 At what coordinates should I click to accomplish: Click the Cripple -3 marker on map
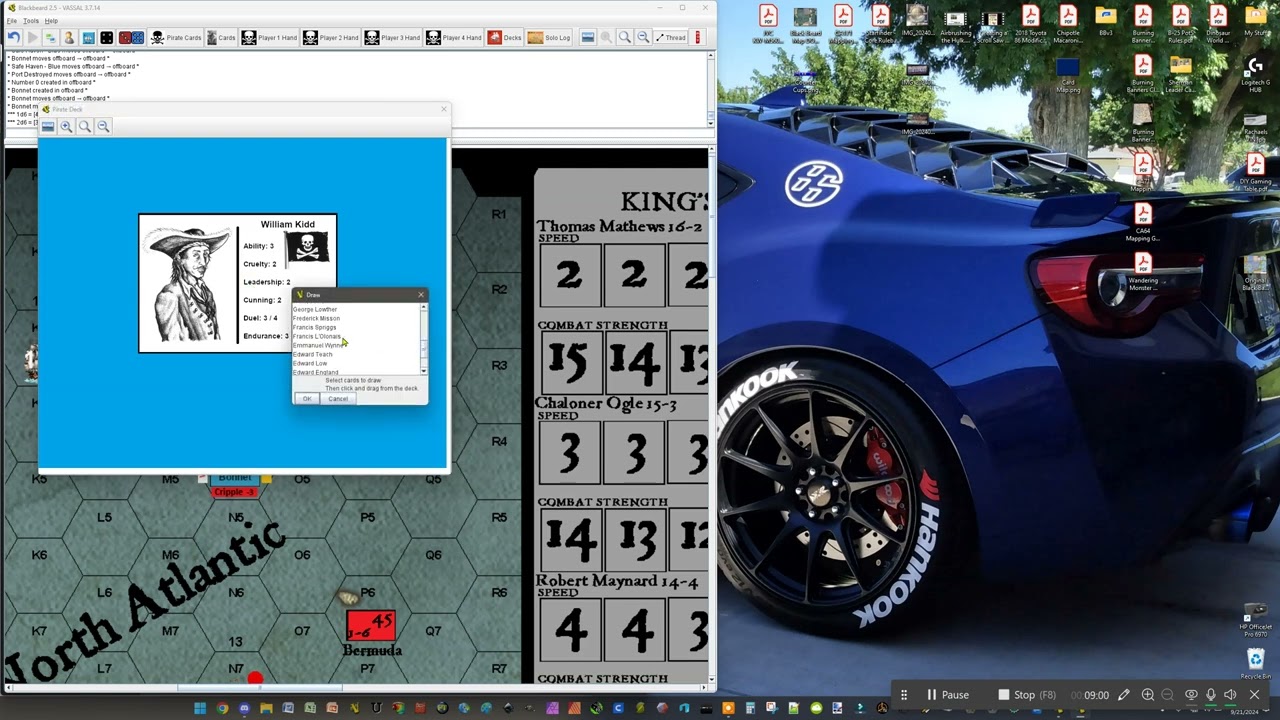[x=235, y=492]
